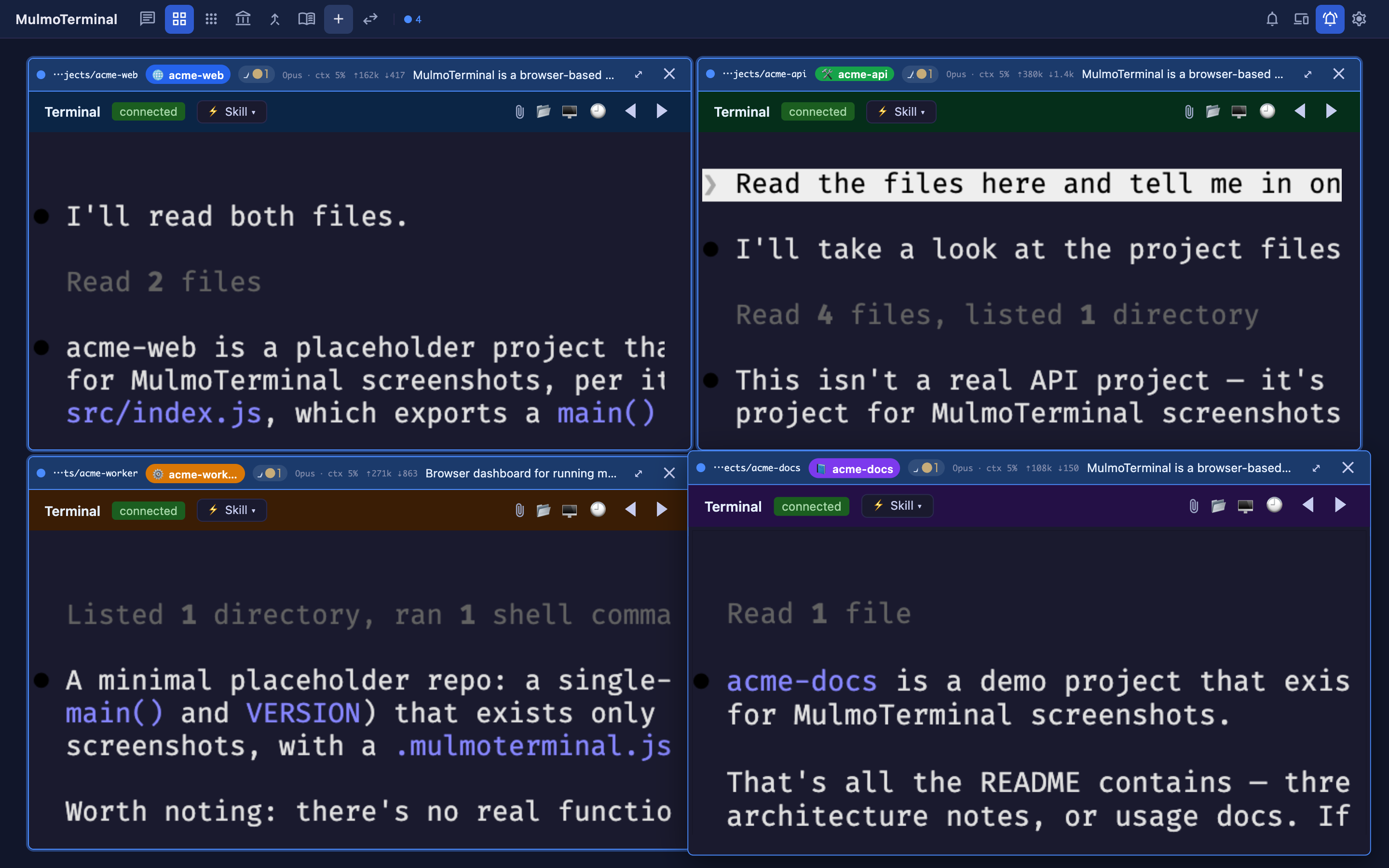
Task: Click the '···jects/acme-api' path label
Action: 764,74
